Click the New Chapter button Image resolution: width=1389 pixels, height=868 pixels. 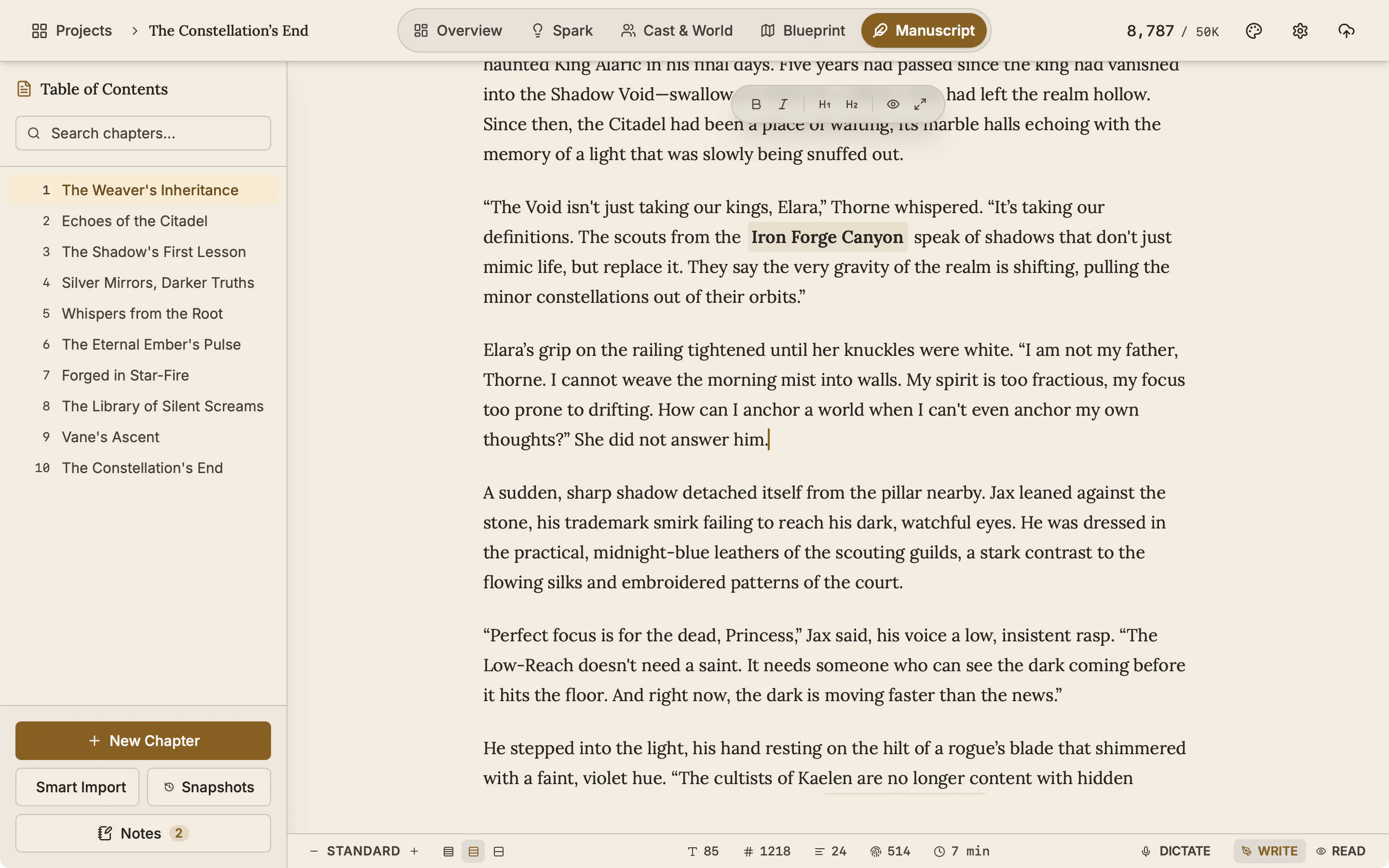143,741
